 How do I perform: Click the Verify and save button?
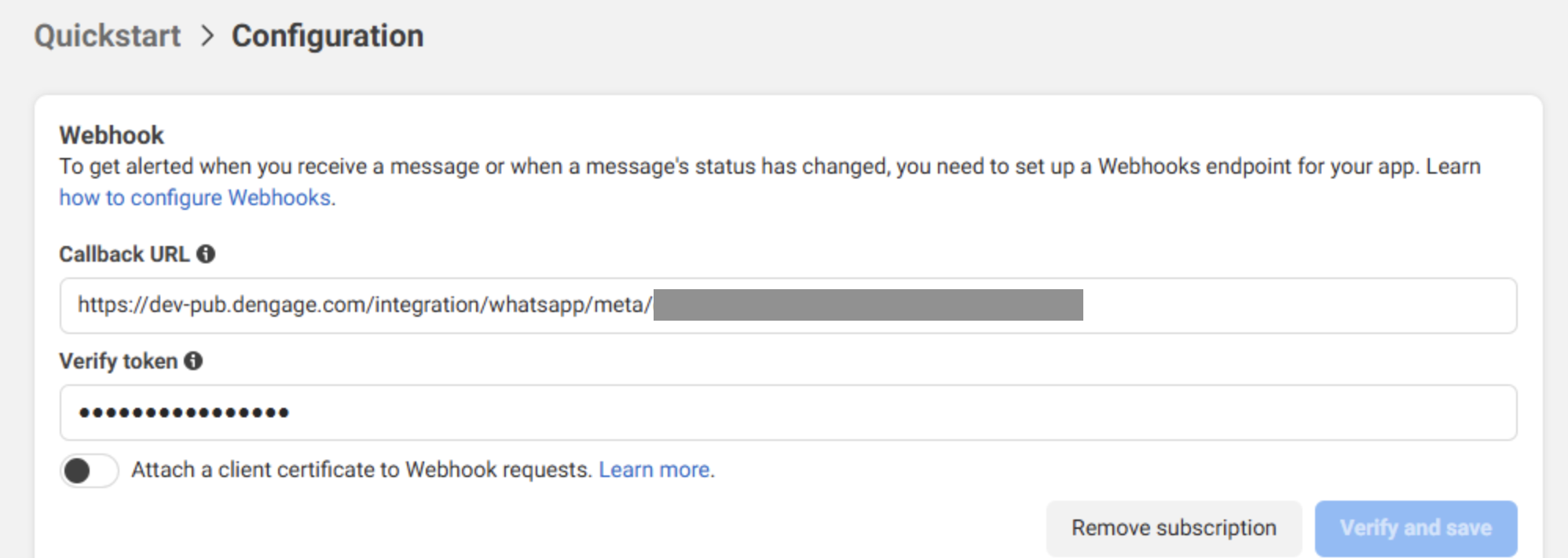coord(1416,528)
